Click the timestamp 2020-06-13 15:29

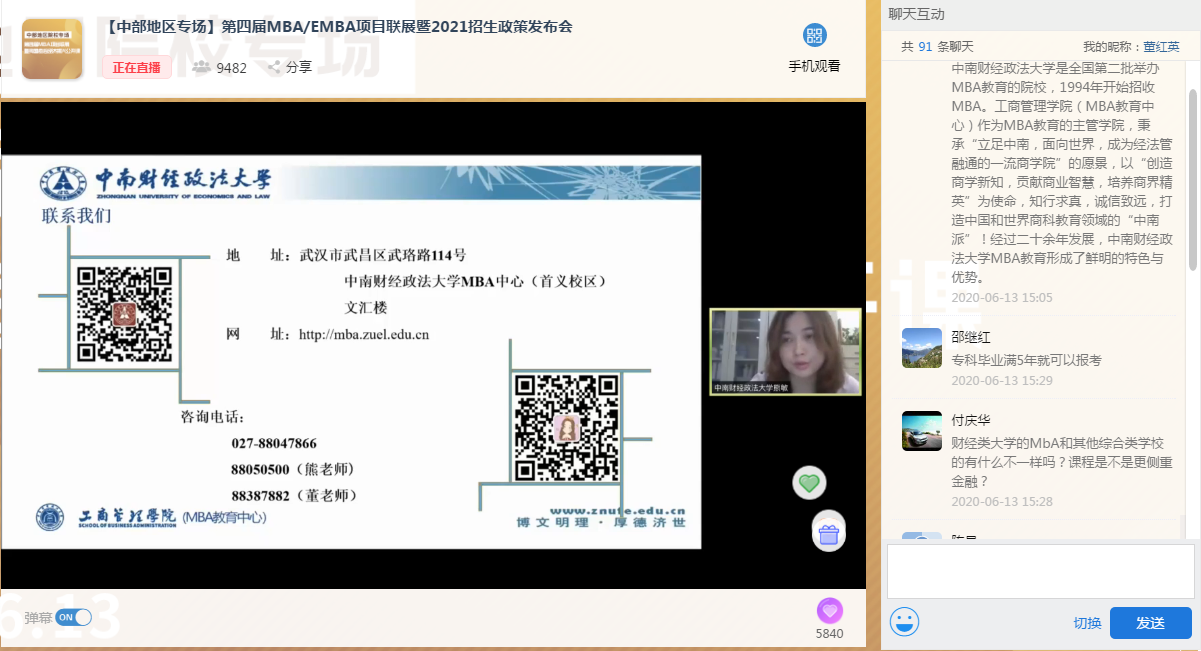[x=1002, y=381]
